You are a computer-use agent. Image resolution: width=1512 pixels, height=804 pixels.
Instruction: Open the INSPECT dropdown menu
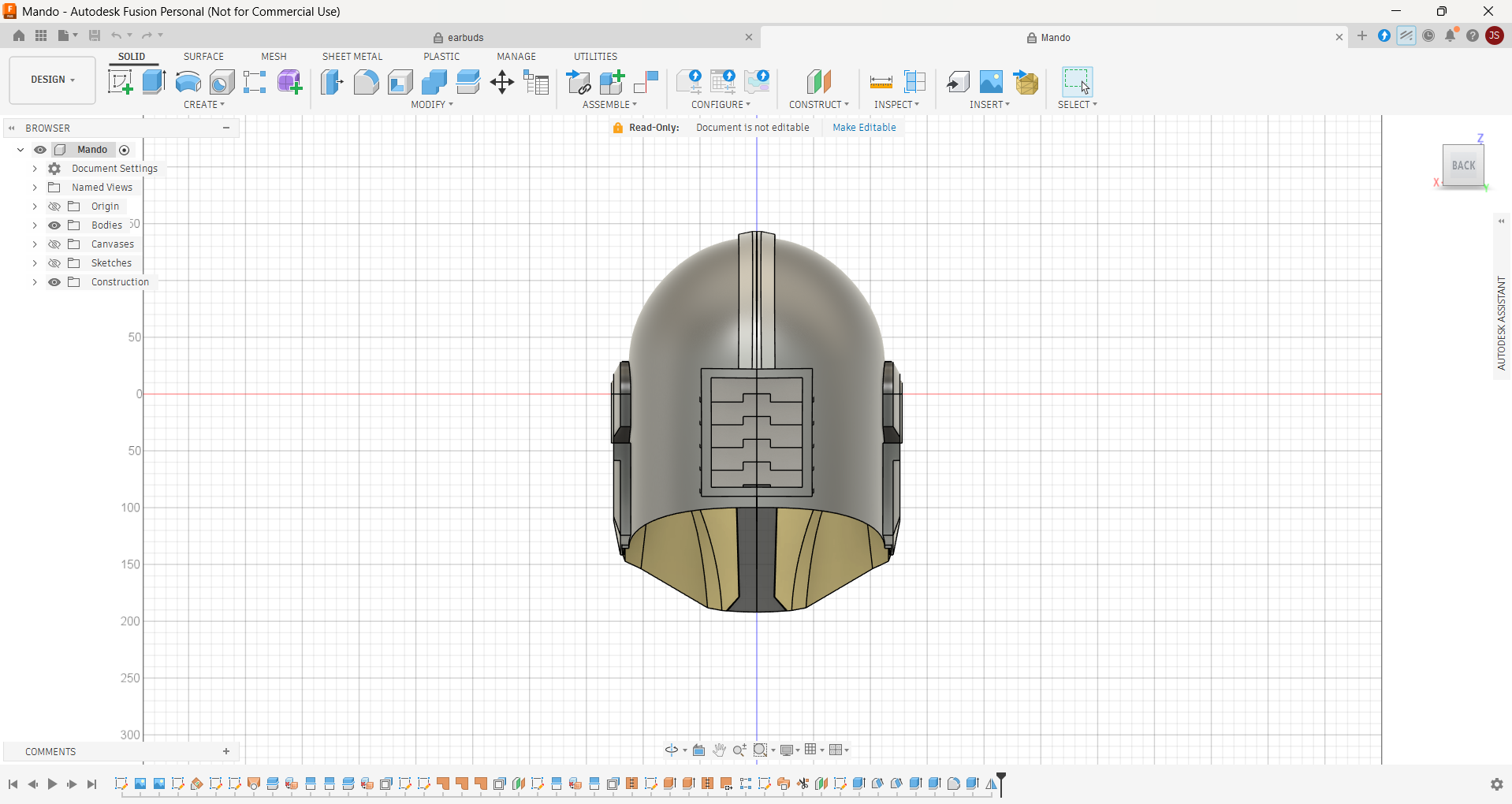(x=896, y=105)
